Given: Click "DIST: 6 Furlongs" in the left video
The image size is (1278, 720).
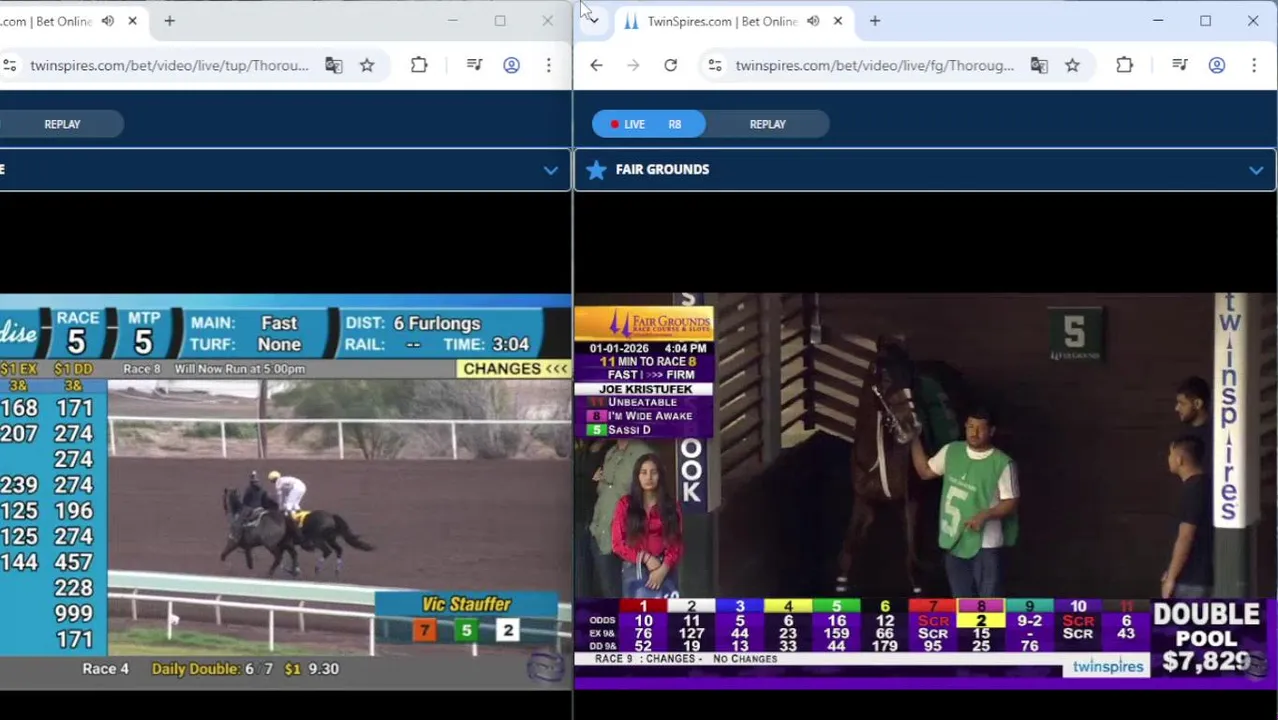Looking at the screenshot, I should coord(413,323).
